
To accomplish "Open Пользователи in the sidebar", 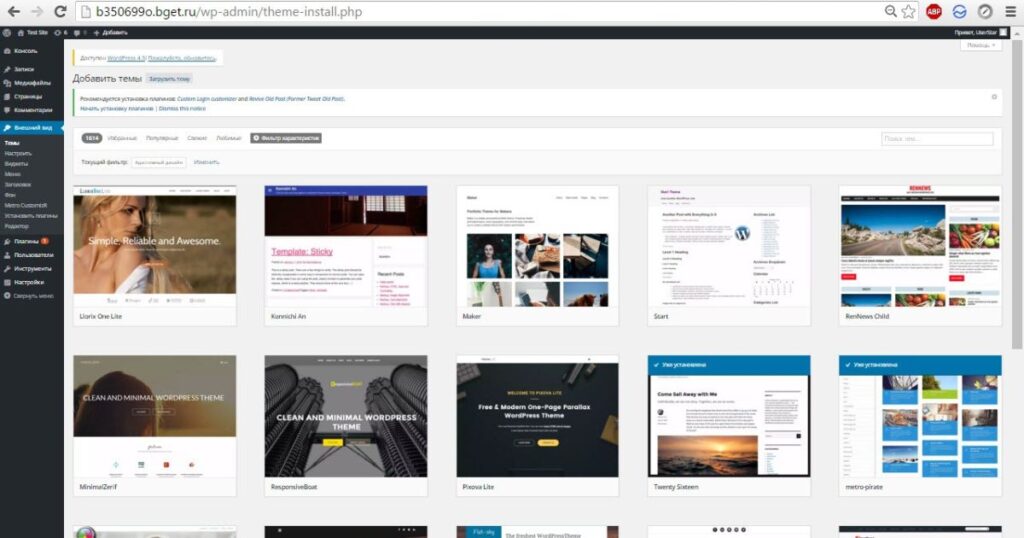I will 31,255.
